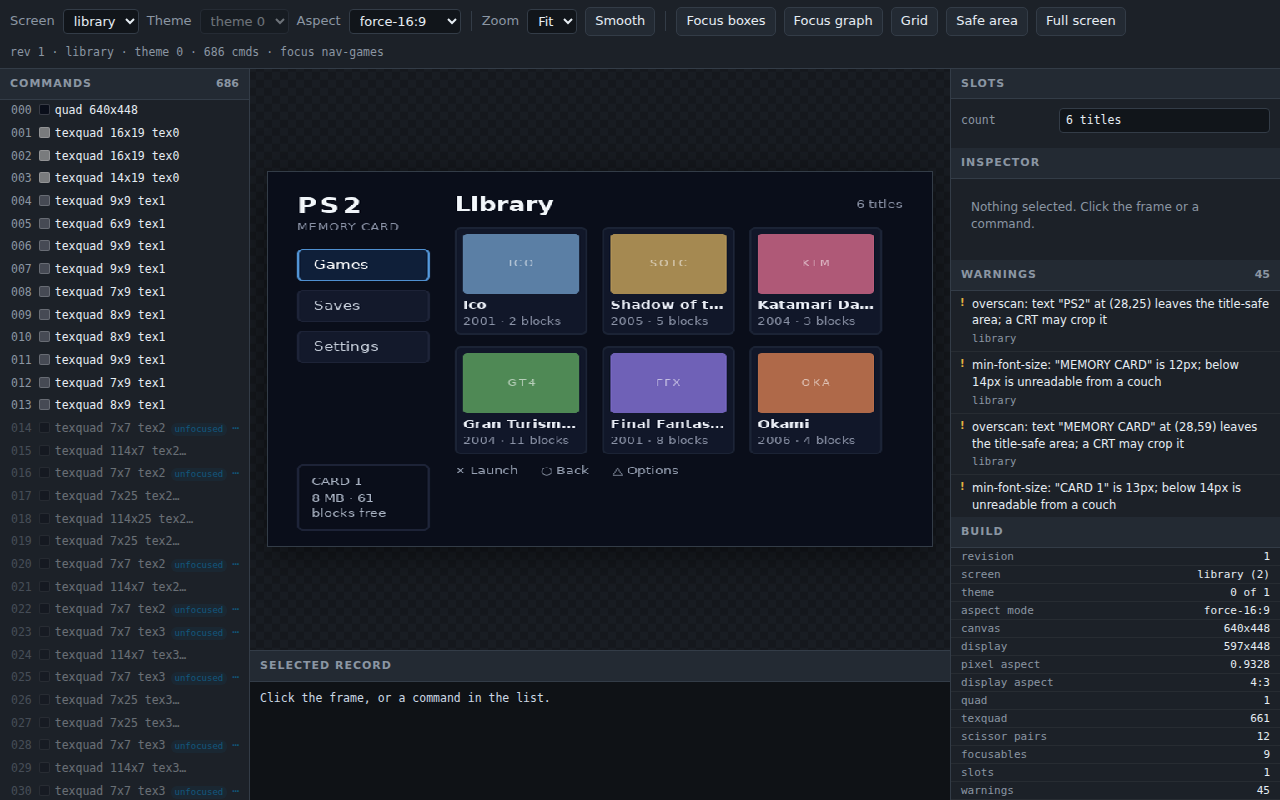Open the Zoom dropdown set to Fit
The width and height of the screenshot is (1280, 800).
[x=552, y=21]
